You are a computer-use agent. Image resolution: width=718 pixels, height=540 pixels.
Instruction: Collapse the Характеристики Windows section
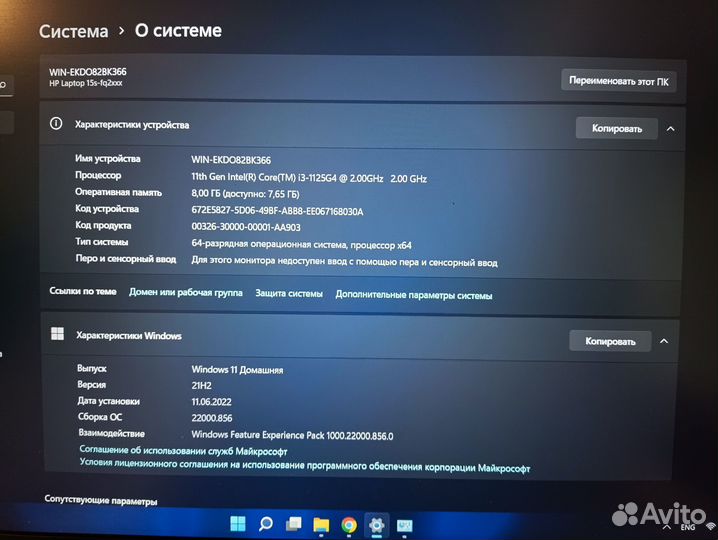(664, 341)
